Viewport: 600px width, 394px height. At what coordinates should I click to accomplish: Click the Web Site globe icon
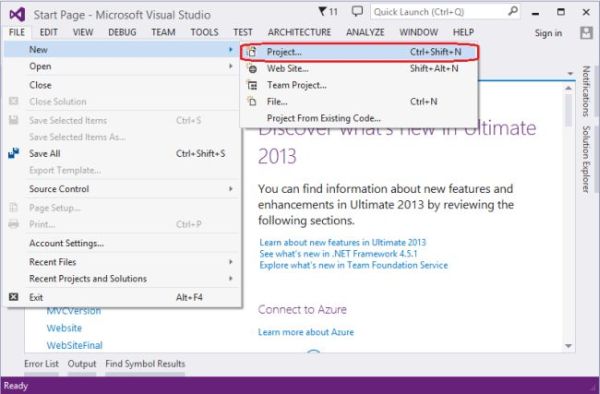point(252,69)
